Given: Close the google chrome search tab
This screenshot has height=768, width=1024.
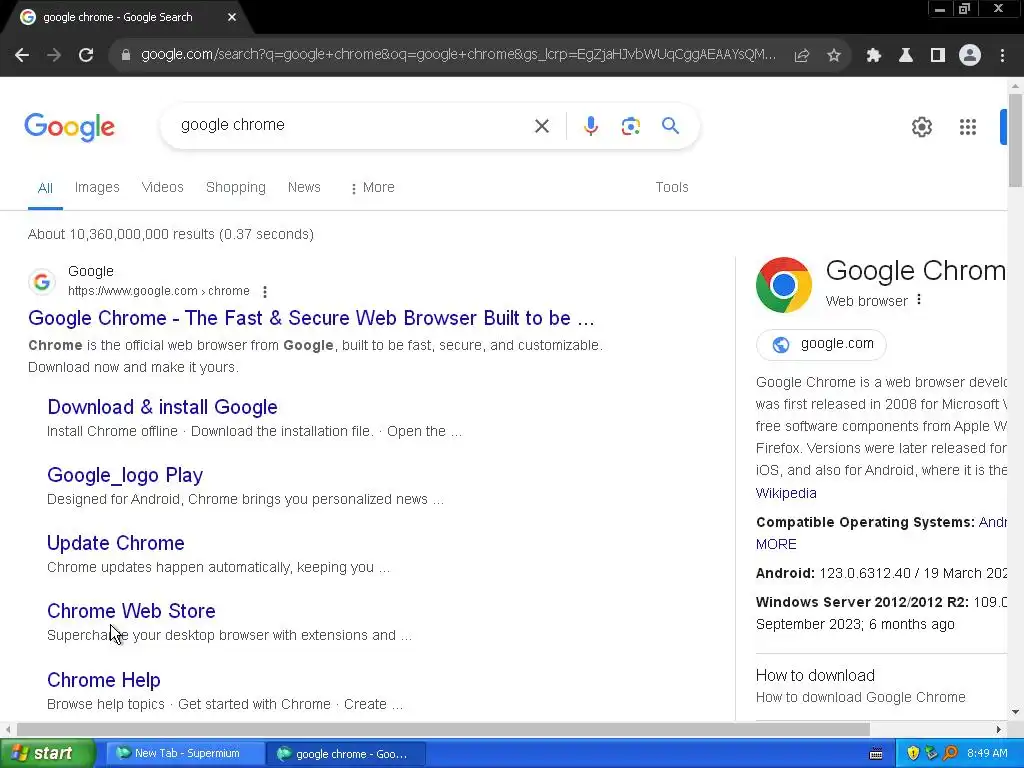Looking at the screenshot, I should pyautogui.click(x=232, y=17).
